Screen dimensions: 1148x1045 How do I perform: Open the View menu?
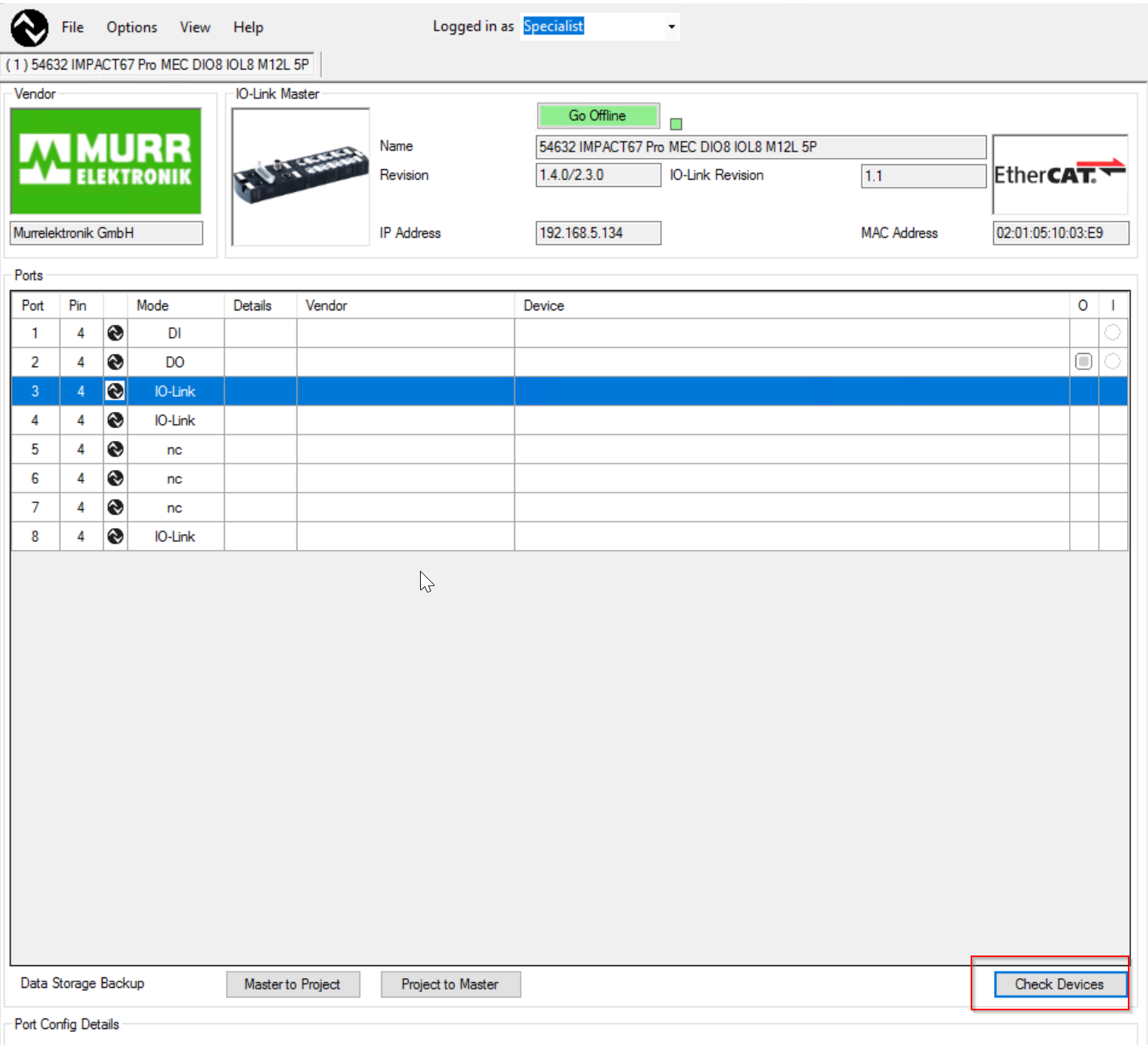pyautogui.click(x=195, y=27)
